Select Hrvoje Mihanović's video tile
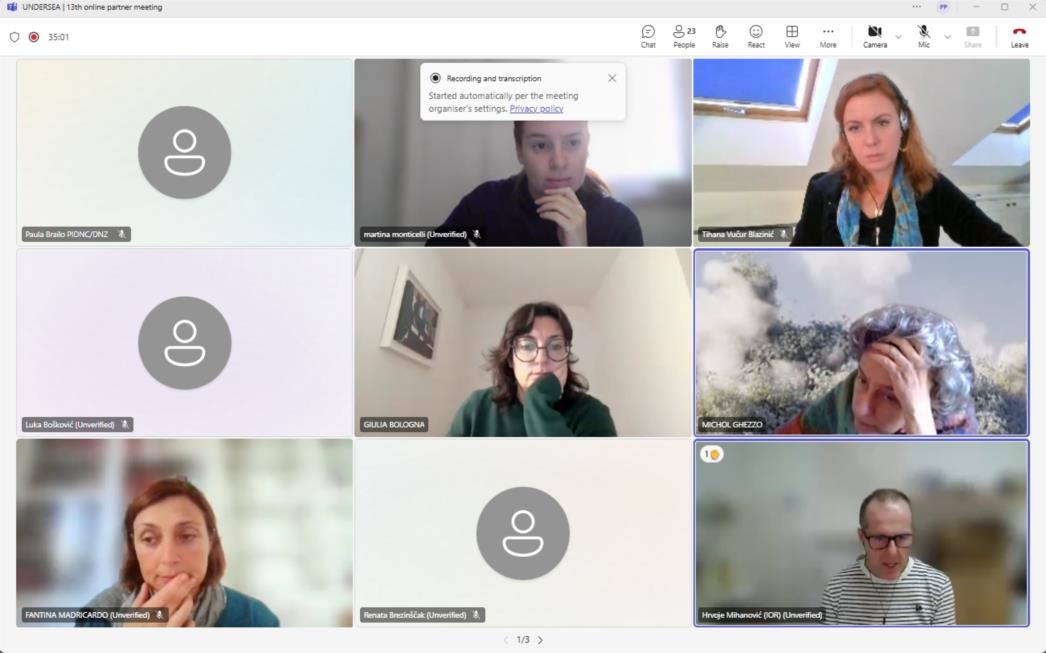Viewport: 1046px width, 653px height. (861, 532)
